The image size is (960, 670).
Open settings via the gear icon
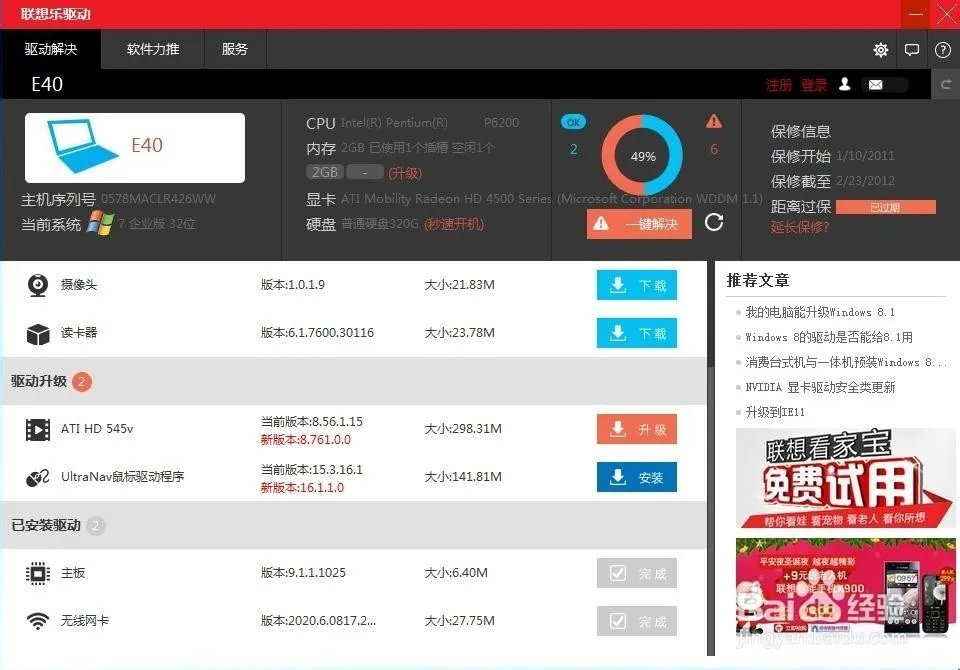click(881, 49)
